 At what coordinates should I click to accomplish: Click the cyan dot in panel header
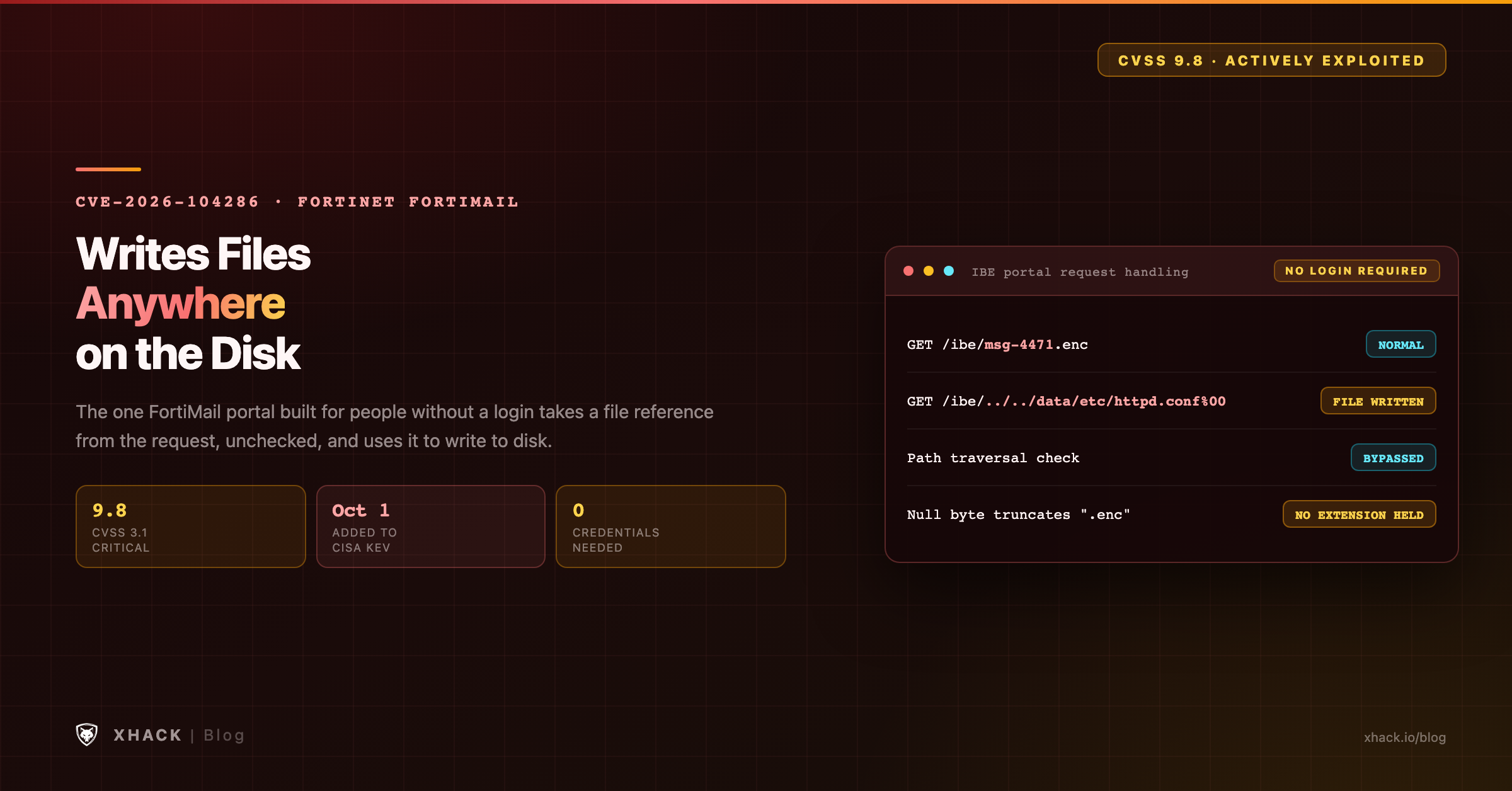949,271
